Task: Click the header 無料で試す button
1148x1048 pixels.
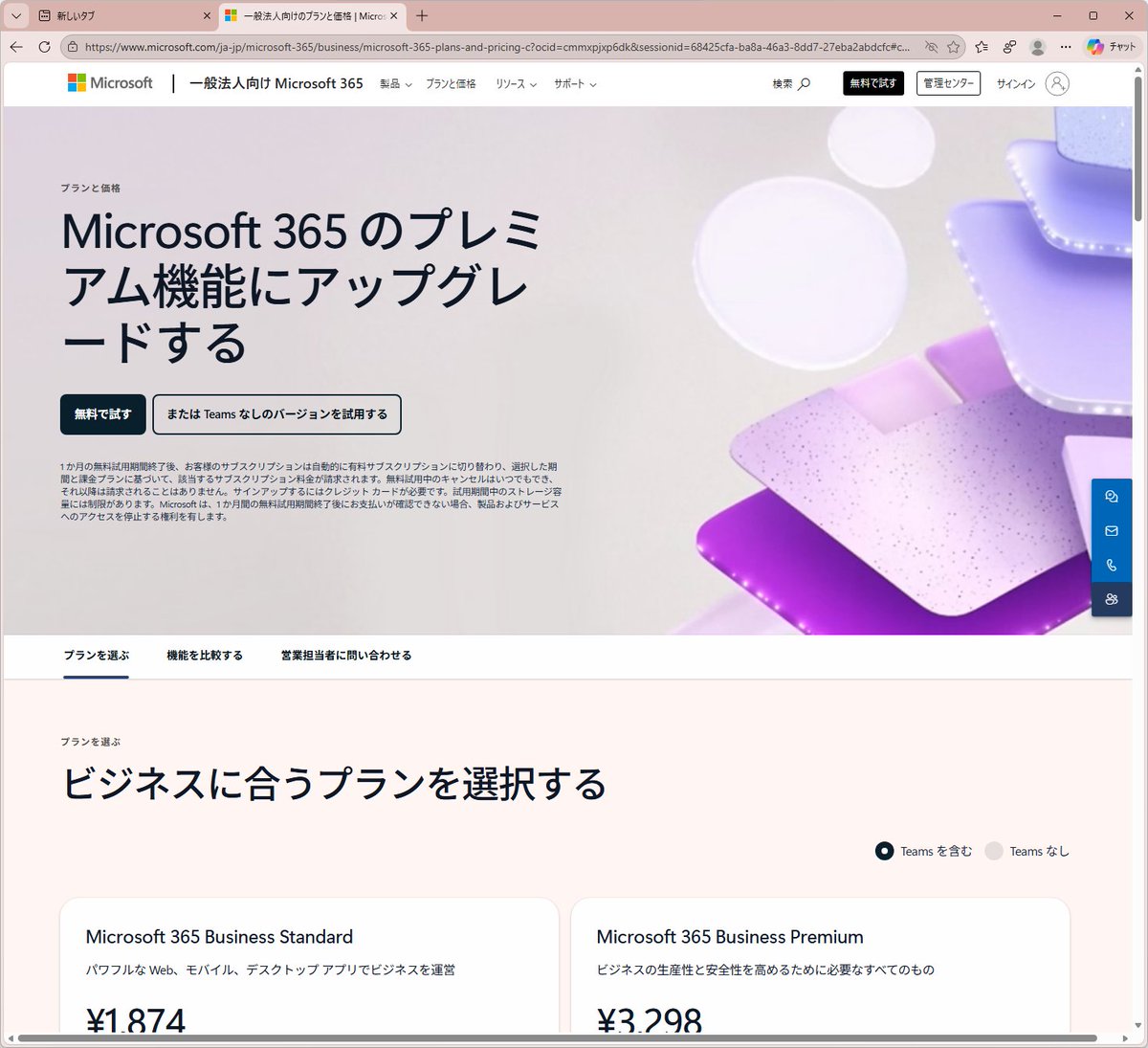Action: point(873,83)
